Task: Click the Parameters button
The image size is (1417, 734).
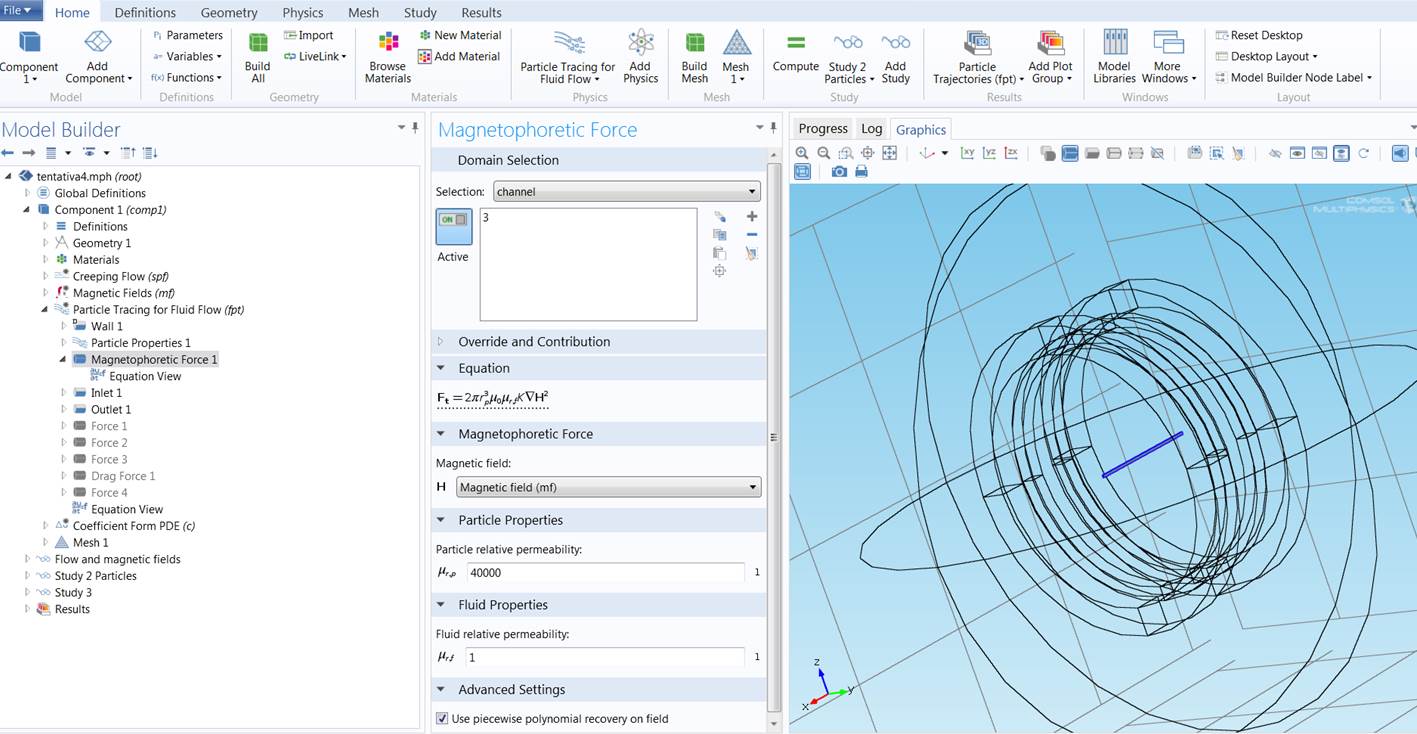Action: click(x=187, y=35)
